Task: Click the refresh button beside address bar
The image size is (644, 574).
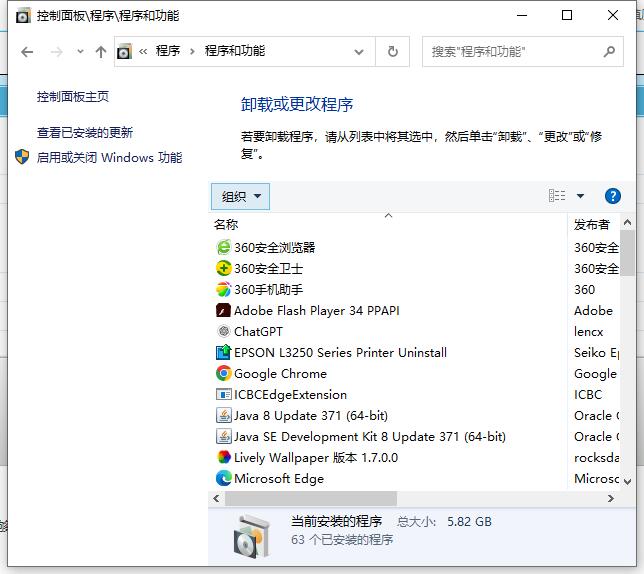Action: pyautogui.click(x=393, y=51)
